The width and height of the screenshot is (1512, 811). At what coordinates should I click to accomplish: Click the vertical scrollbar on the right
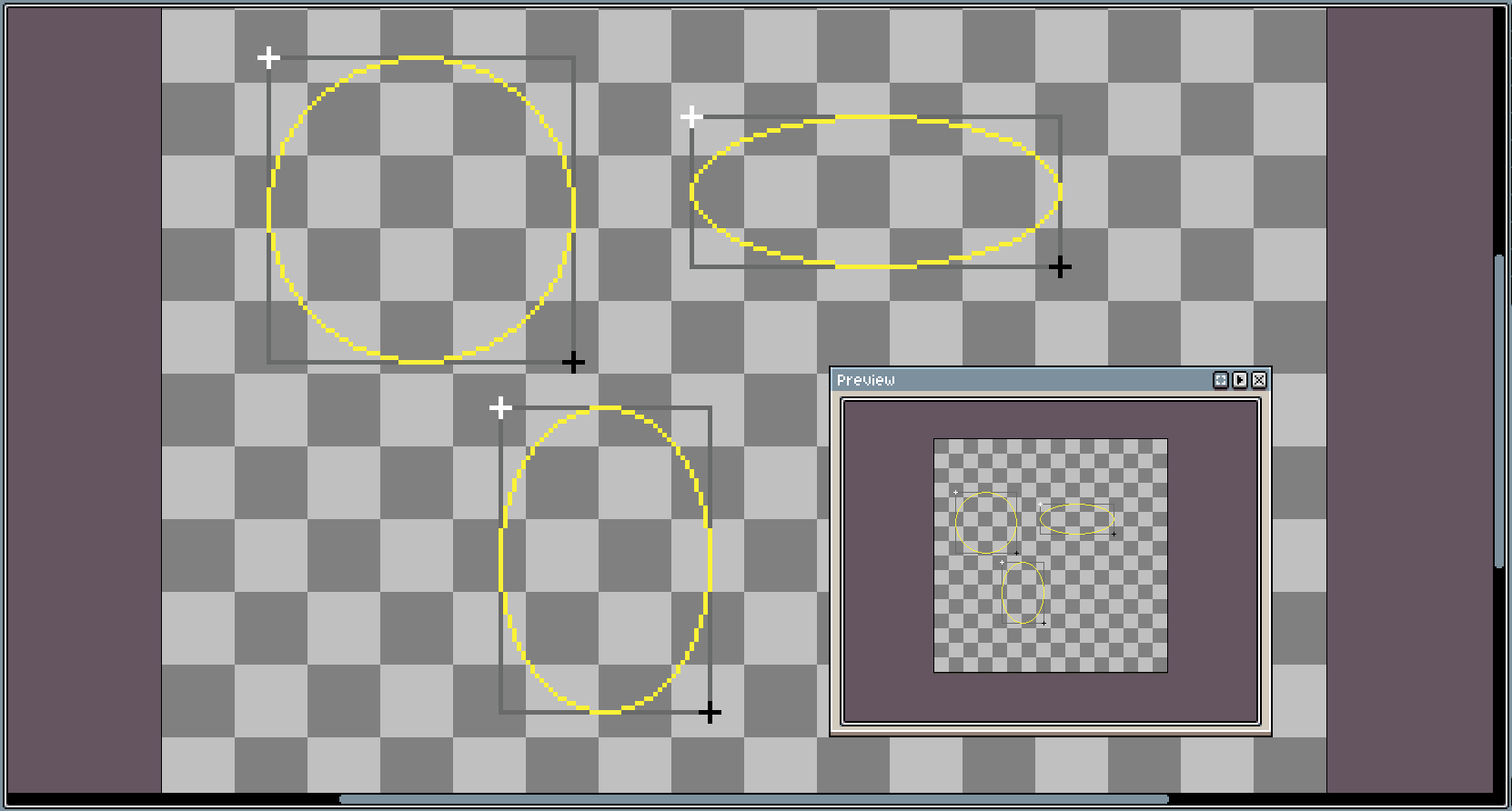pyautogui.click(x=1498, y=411)
